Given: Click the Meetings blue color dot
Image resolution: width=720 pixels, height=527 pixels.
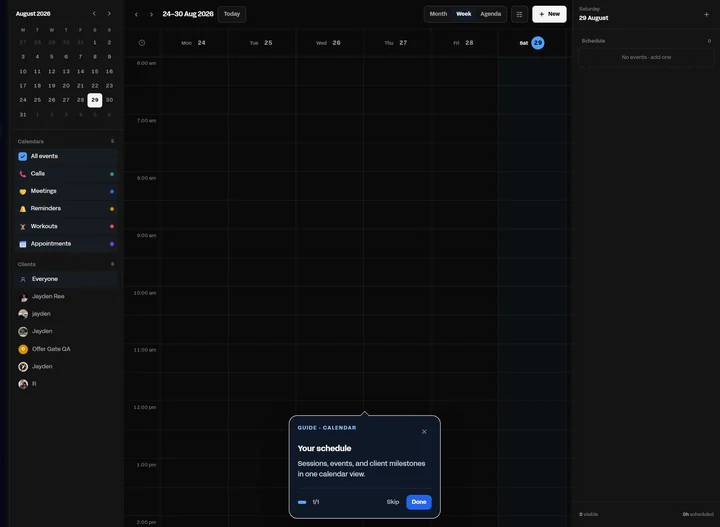Looking at the screenshot, I should [112, 191].
